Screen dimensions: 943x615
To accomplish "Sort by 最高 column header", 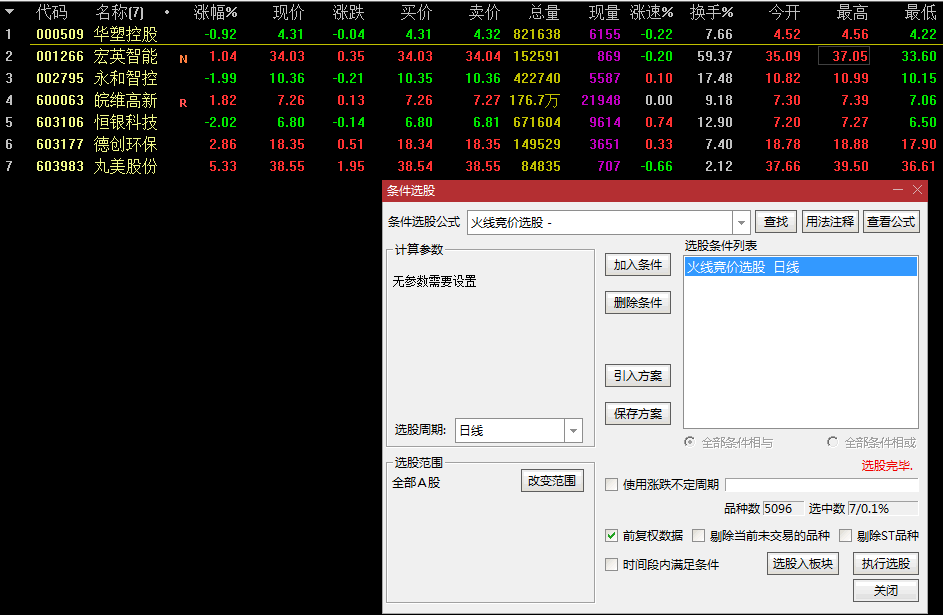I will (x=853, y=12).
